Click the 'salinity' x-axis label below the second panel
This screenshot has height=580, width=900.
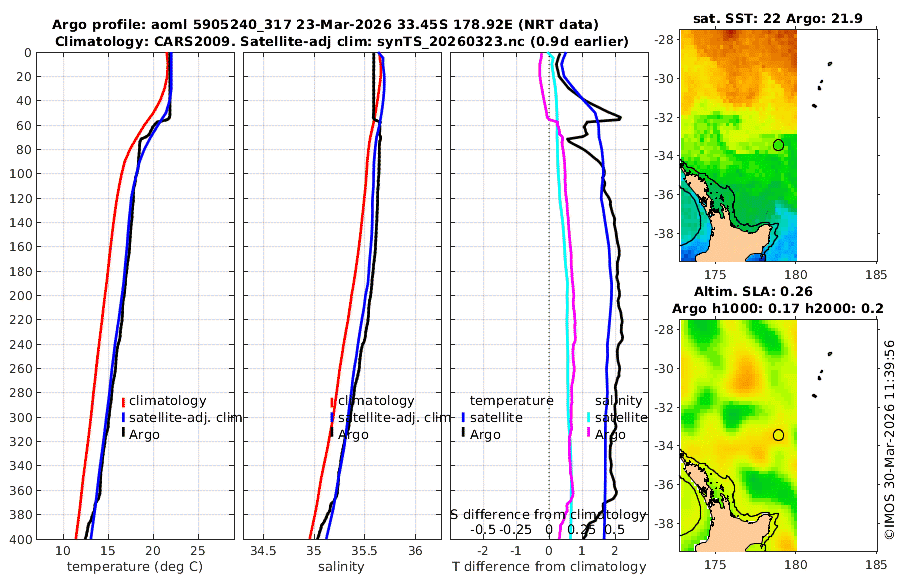(341, 567)
